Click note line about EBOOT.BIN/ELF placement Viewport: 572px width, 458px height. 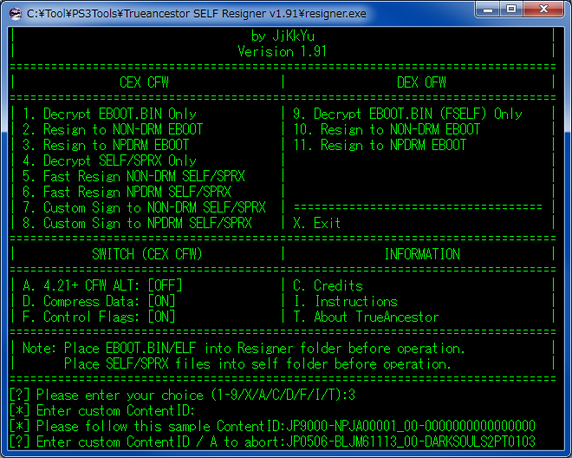click(x=244, y=349)
